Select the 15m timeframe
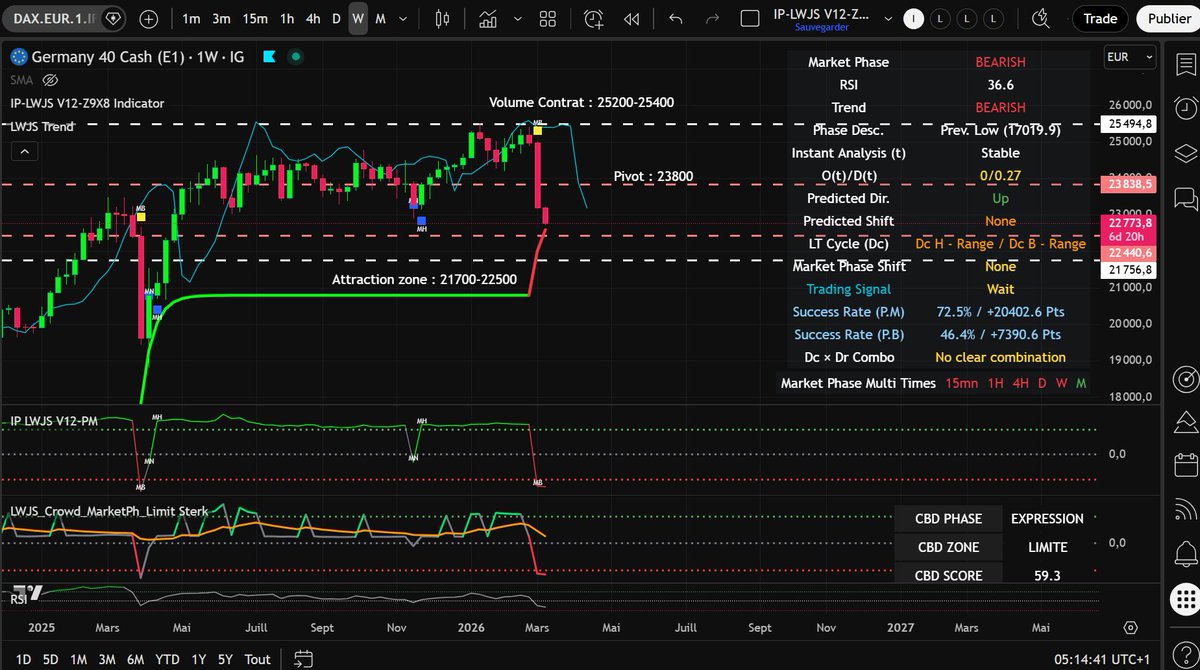The image size is (1200, 670). (255, 18)
